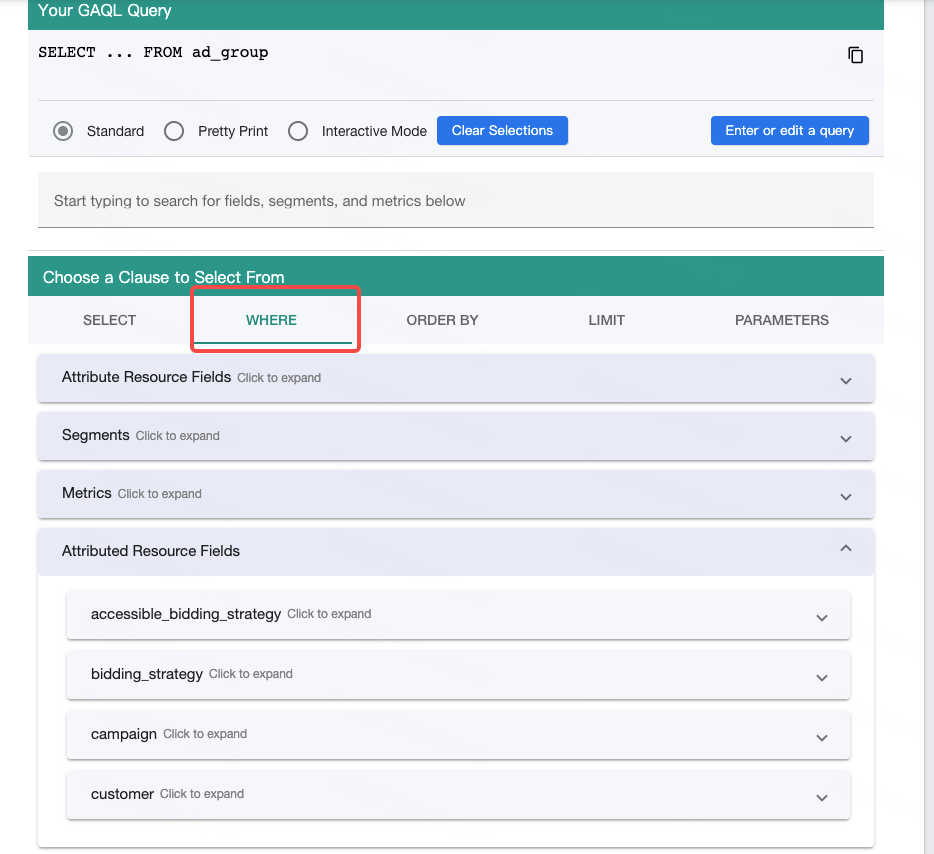Viewport: 934px width, 854px height.
Task: Expand Attribute Resource Fields chevron
Action: coord(846,381)
